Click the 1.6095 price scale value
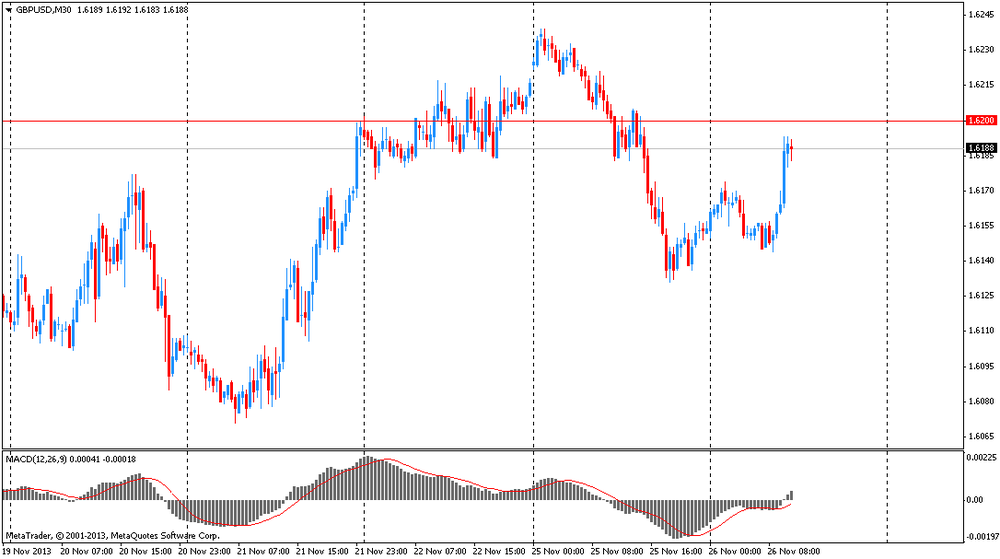This screenshot has width=1000, height=559. coord(981,366)
